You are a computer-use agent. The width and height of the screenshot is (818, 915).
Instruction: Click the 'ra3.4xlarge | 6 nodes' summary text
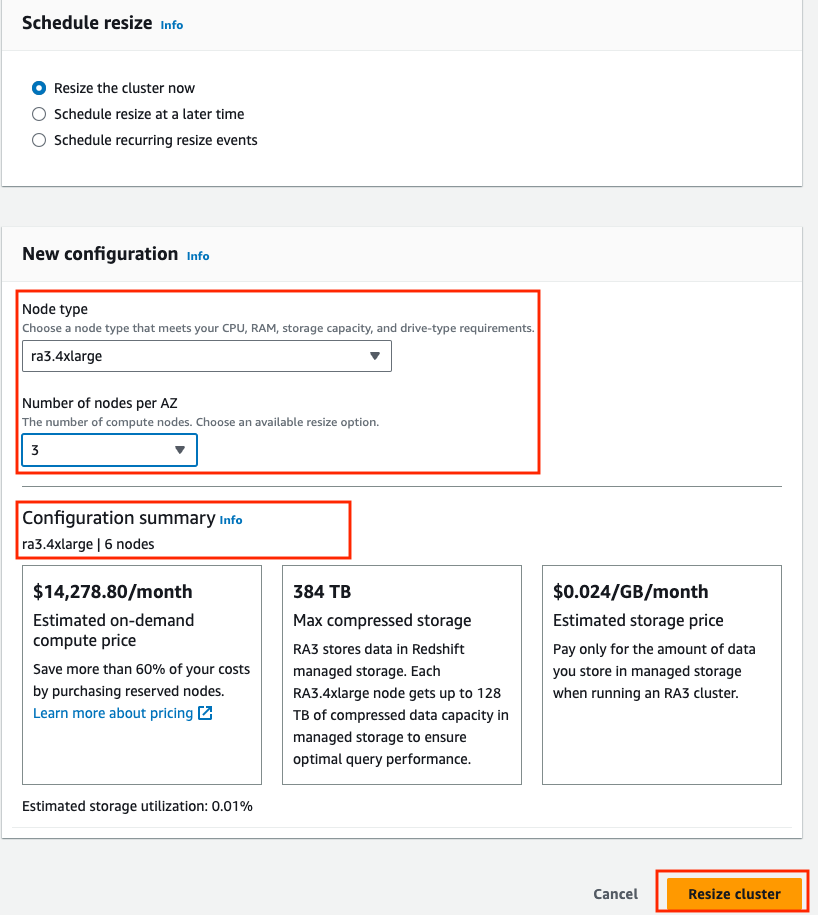(x=88, y=544)
